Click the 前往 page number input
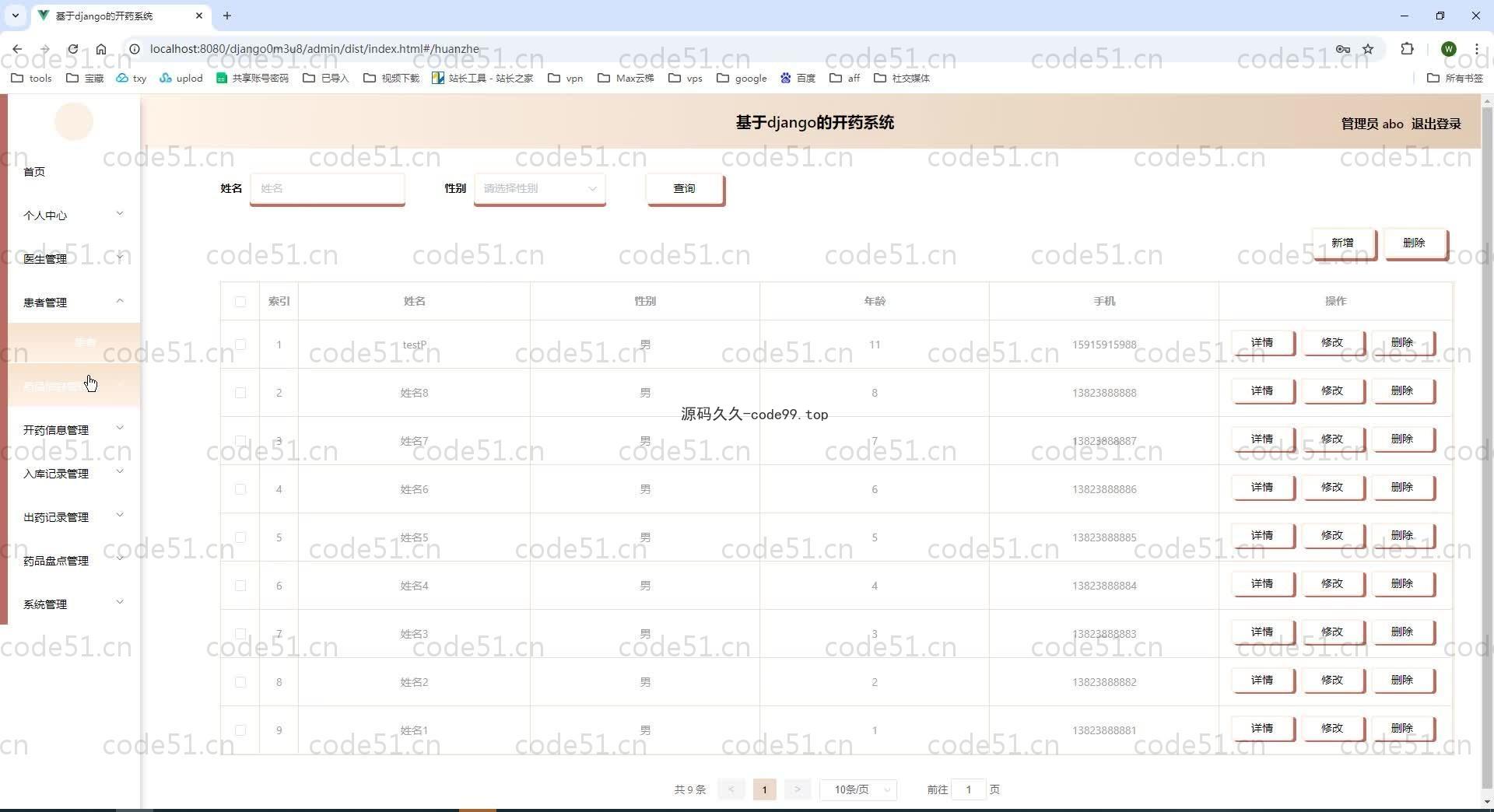The image size is (1494, 812). 969,789
